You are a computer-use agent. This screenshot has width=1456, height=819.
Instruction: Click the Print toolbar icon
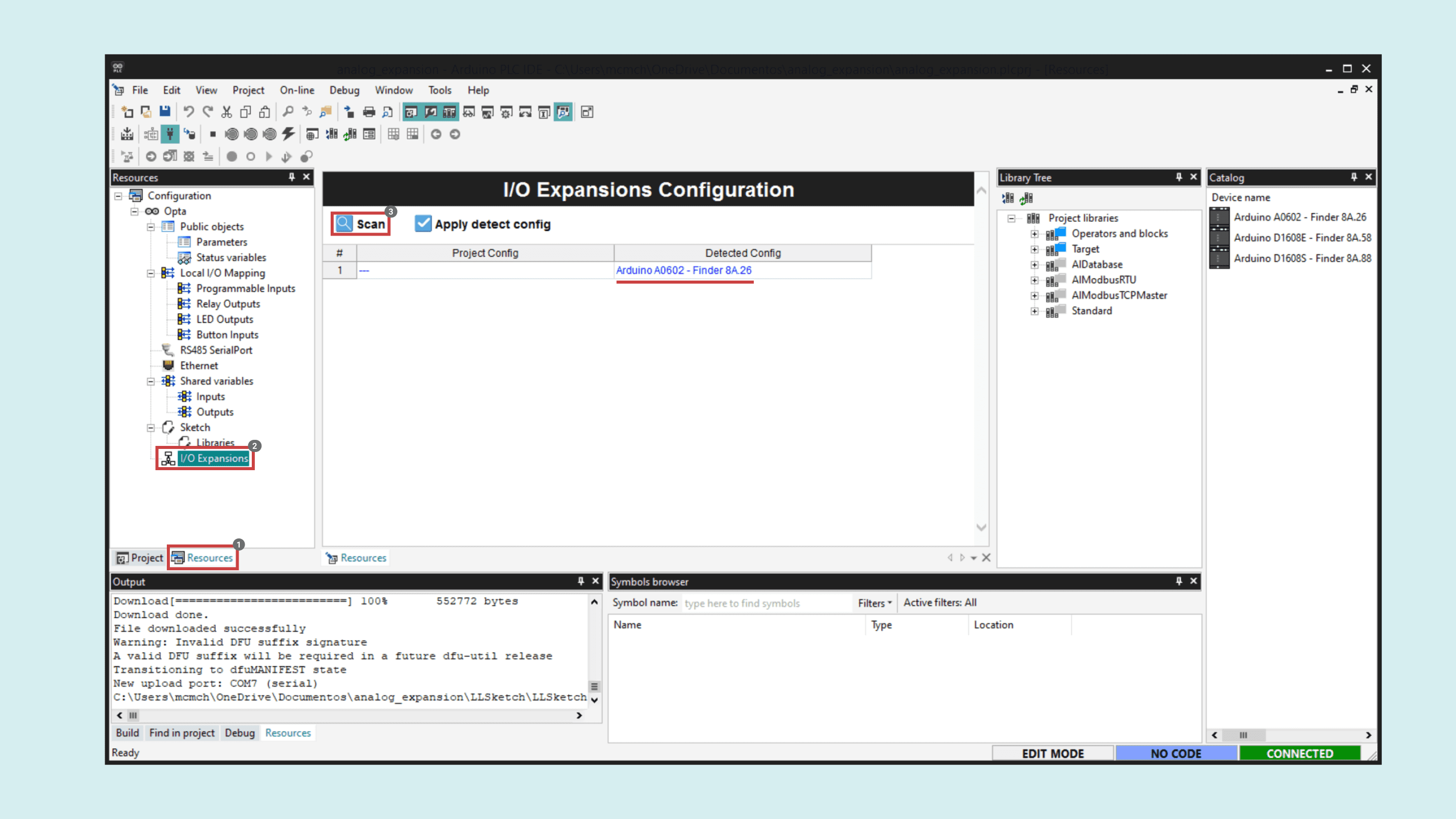[369, 111]
